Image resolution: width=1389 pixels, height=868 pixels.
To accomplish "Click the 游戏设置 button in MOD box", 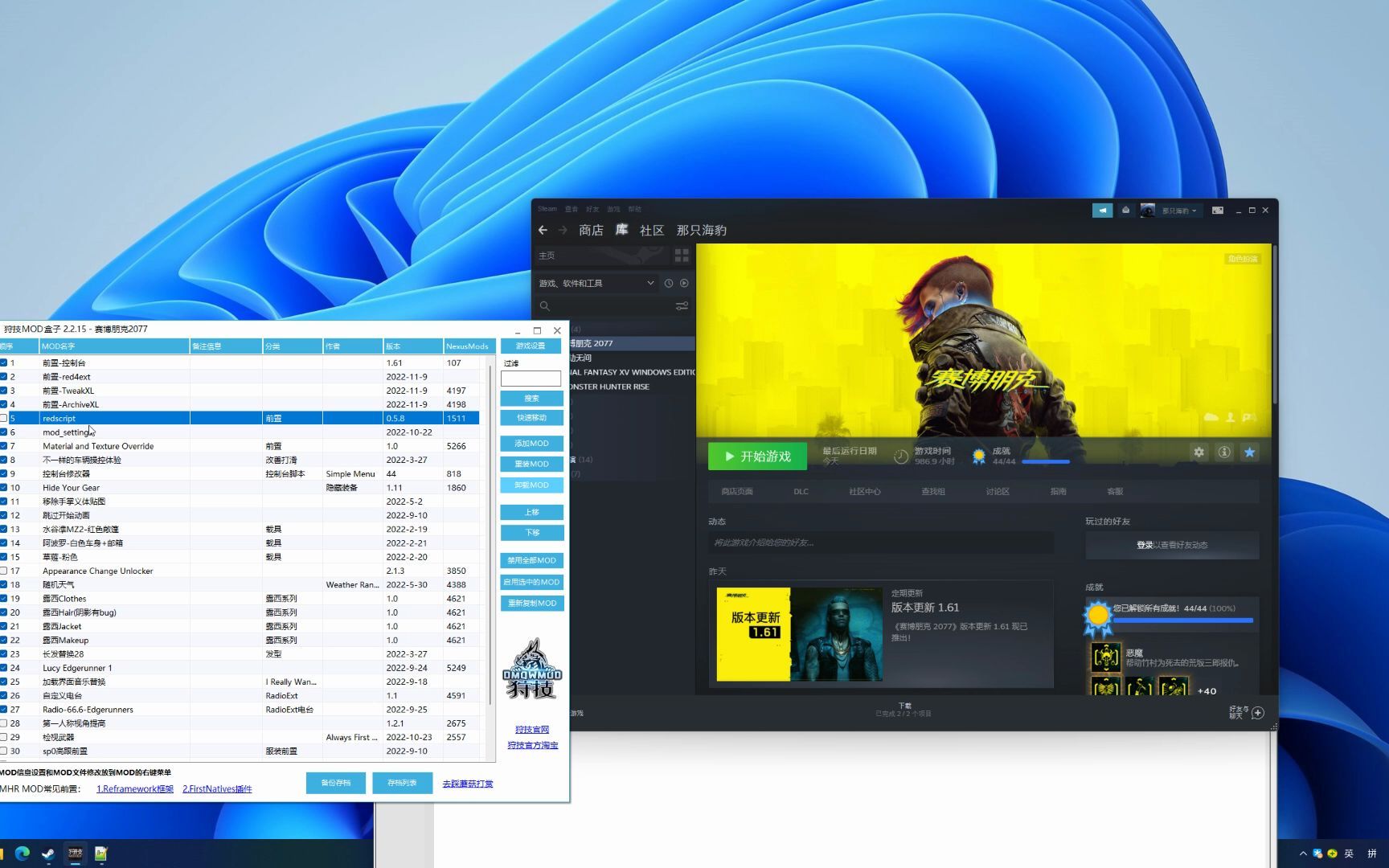I will pyautogui.click(x=531, y=346).
